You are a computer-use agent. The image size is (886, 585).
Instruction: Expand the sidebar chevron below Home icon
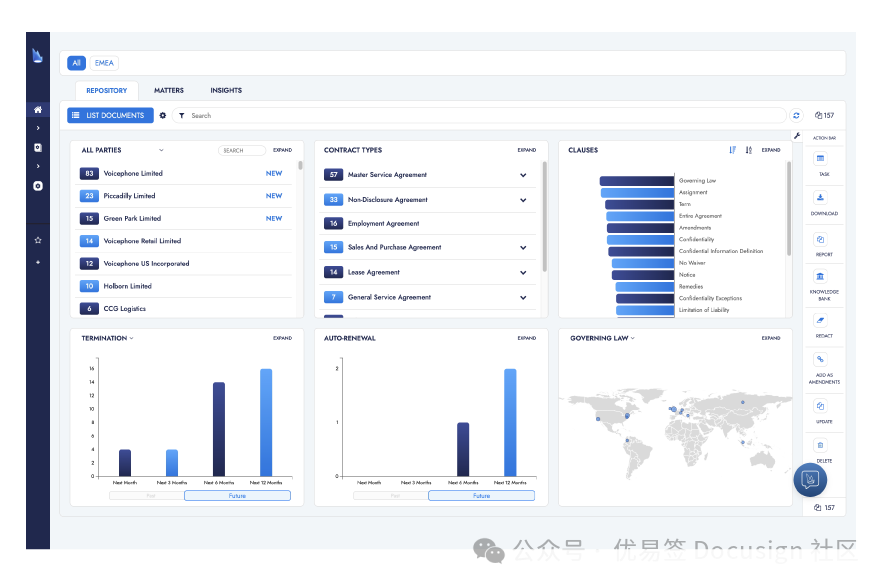point(38,128)
